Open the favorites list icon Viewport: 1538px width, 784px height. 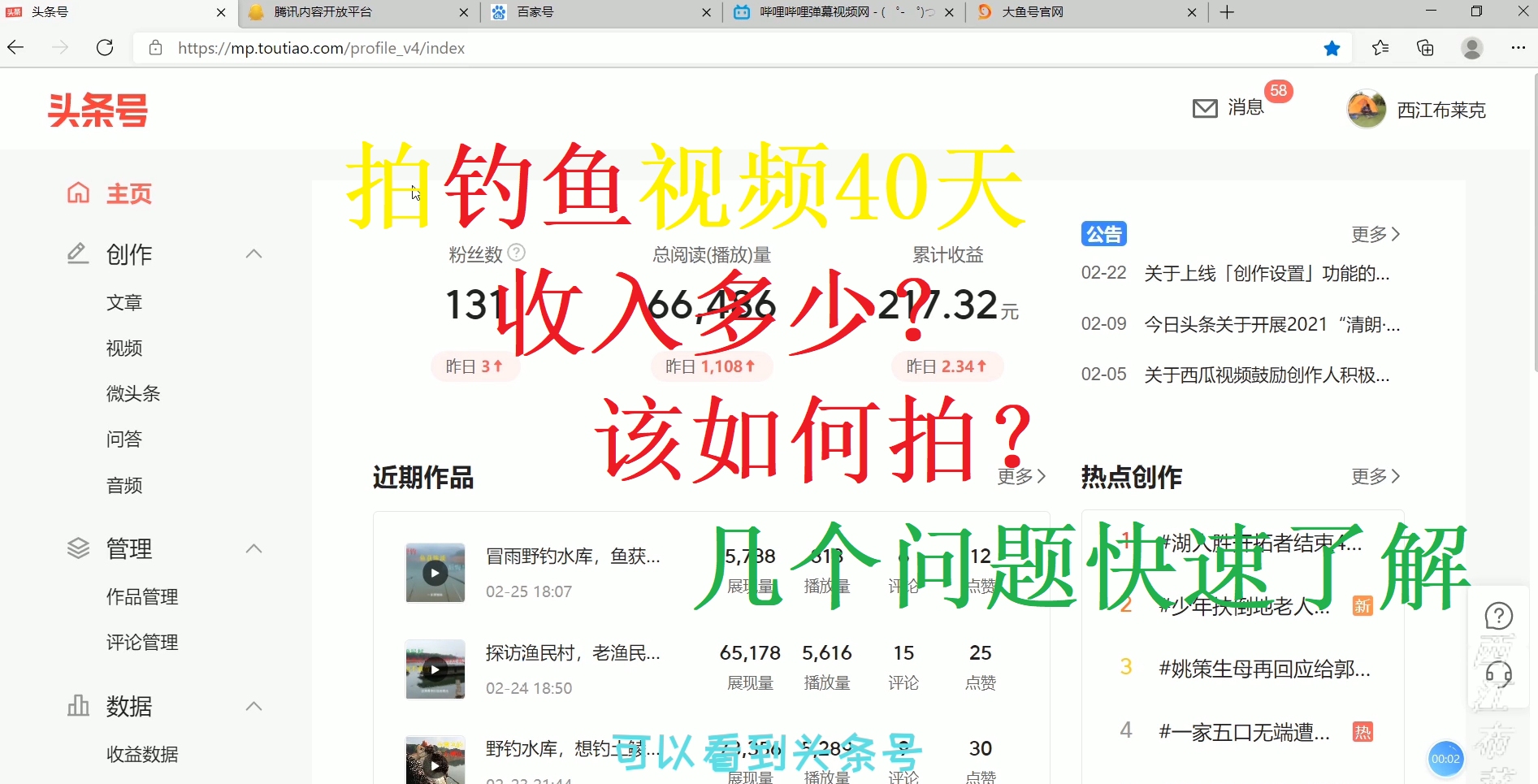tap(1380, 48)
